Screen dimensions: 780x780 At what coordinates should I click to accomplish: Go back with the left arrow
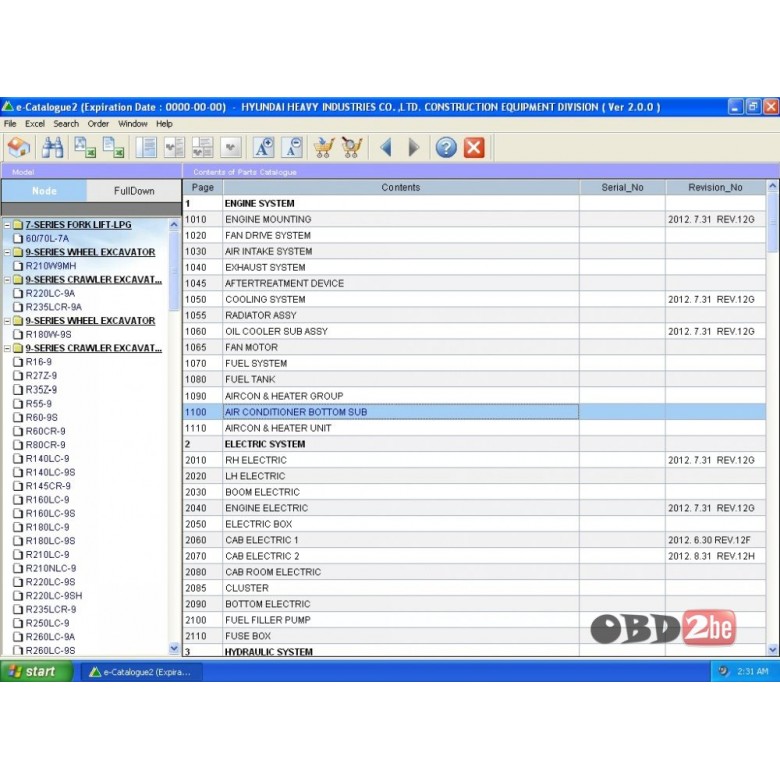click(386, 148)
